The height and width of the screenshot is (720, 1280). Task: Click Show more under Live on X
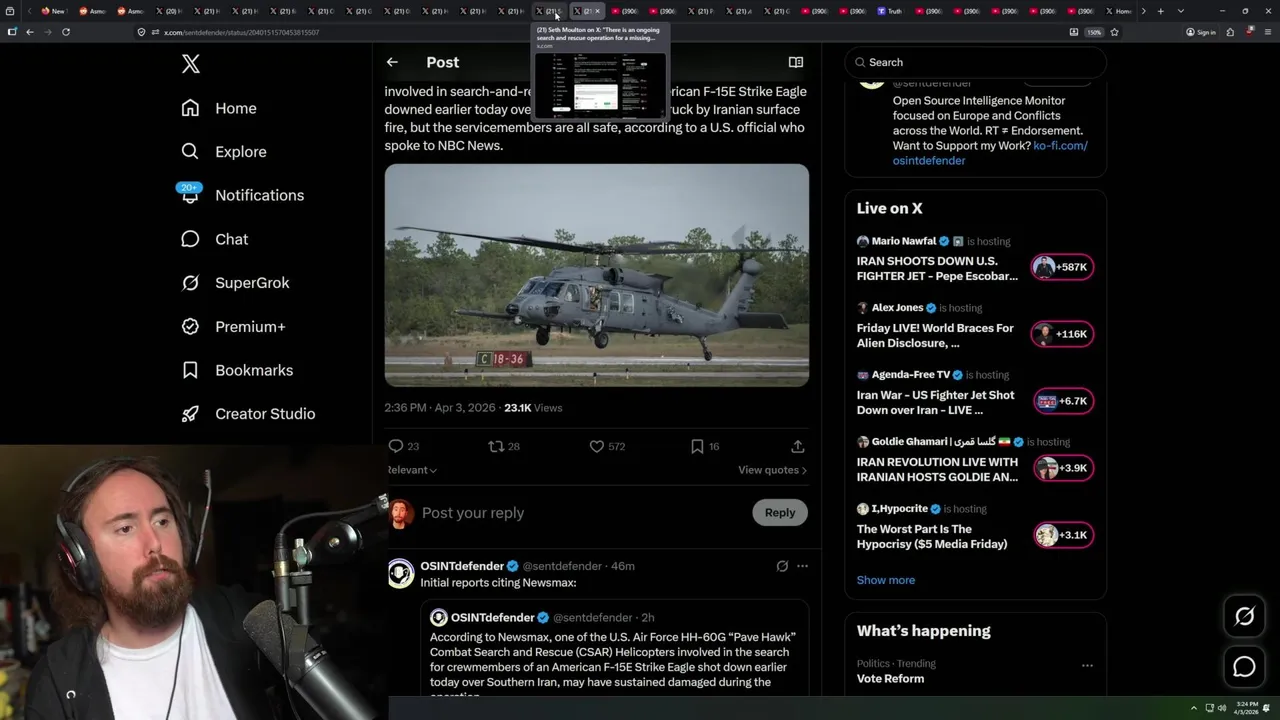tap(886, 580)
